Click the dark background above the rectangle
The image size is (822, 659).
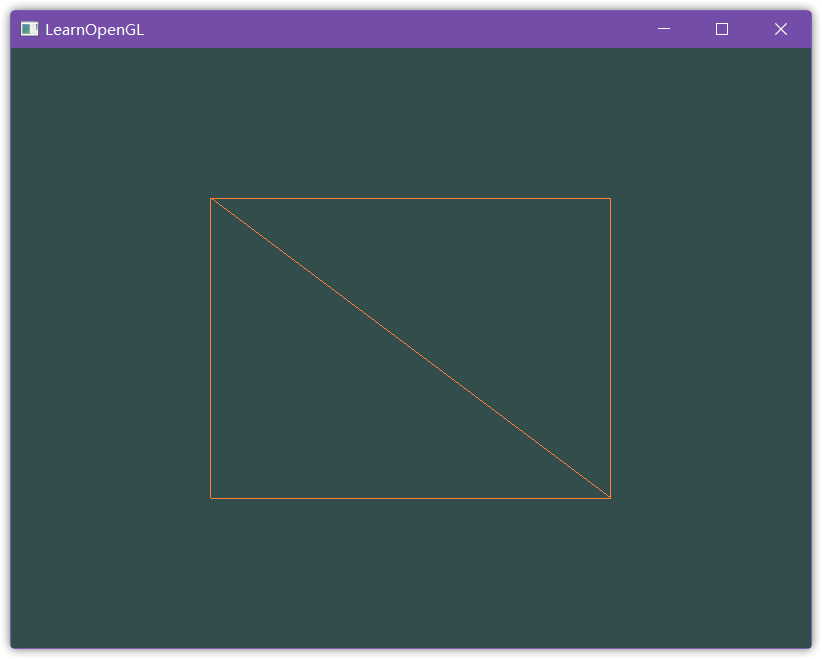410,120
